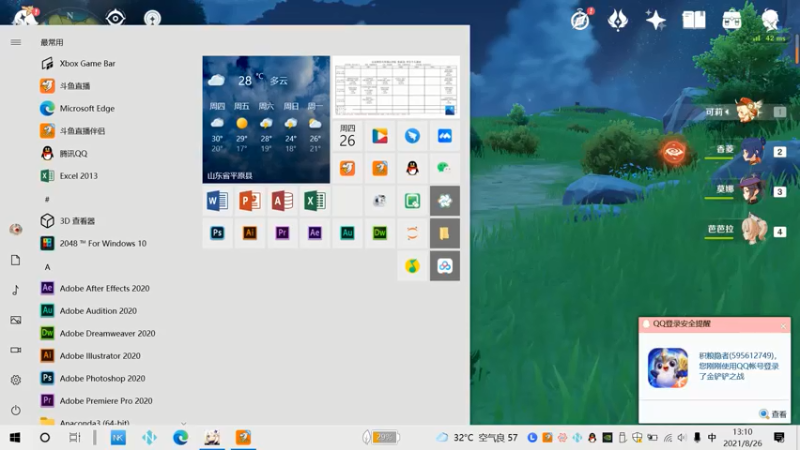The image size is (800, 450).
Task: Launch Microsoft Edge from the most-used list
Action: [x=77, y=108]
